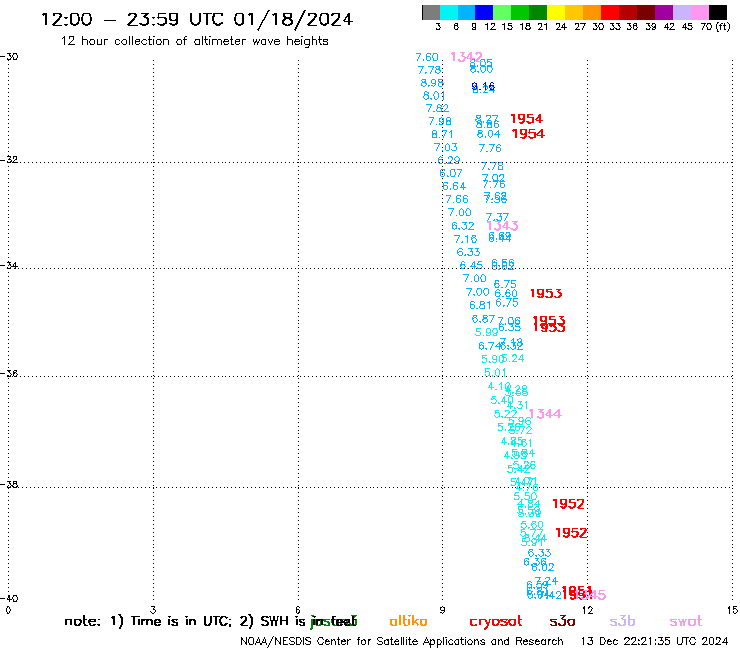Click the wave height value '7.03'
This screenshot has height=650, width=740.
[x=446, y=147]
